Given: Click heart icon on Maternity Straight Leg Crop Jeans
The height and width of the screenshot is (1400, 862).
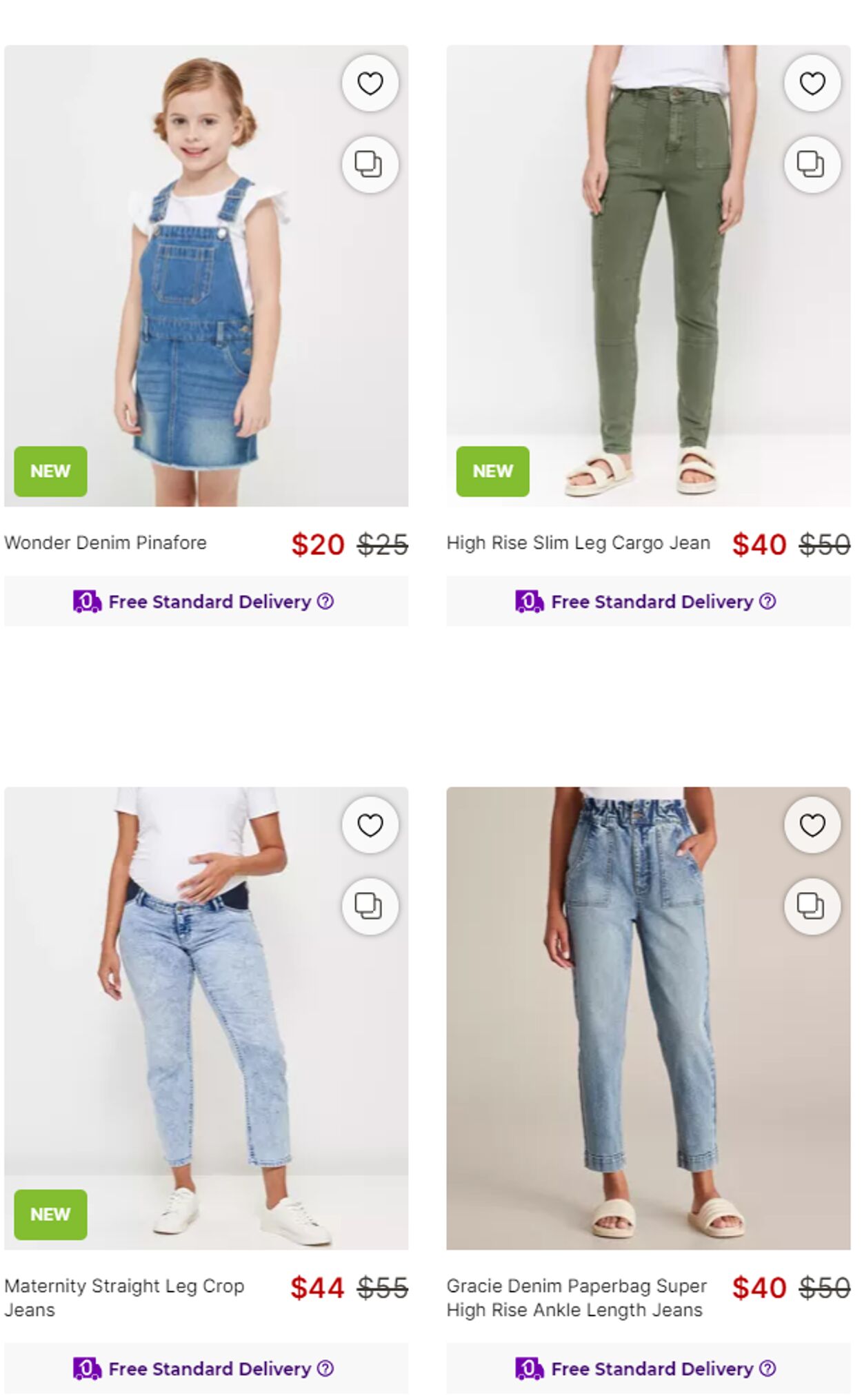Looking at the screenshot, I should (x=370, y=825).
